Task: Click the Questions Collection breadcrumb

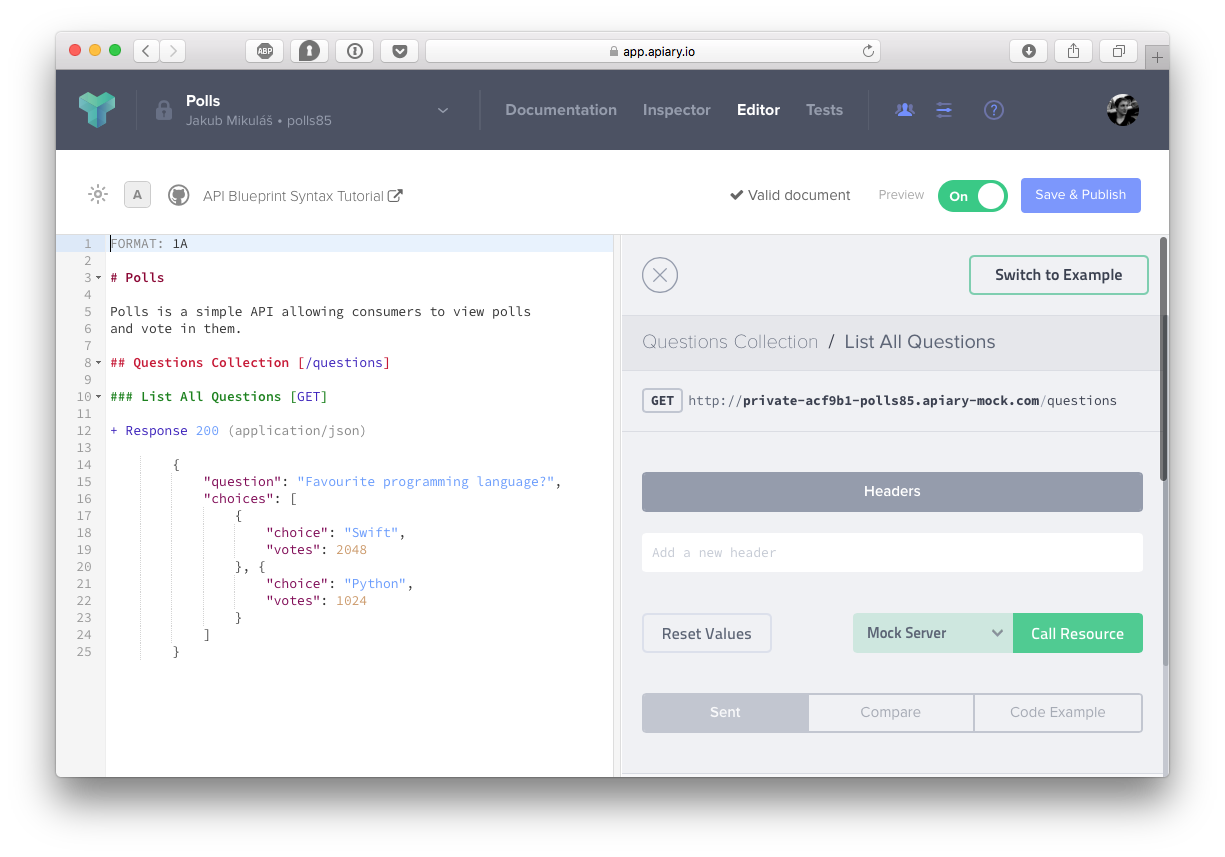Action: 730,342
